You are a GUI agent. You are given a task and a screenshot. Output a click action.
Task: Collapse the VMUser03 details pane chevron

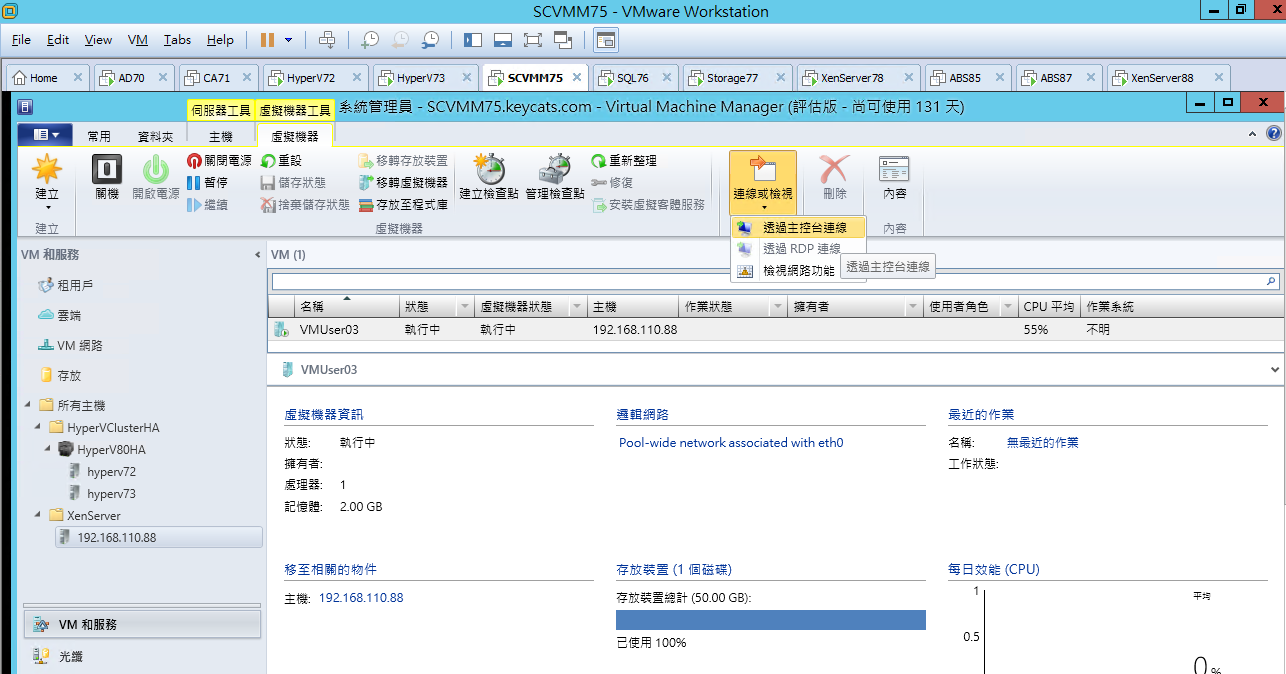tap(1274, 369)
